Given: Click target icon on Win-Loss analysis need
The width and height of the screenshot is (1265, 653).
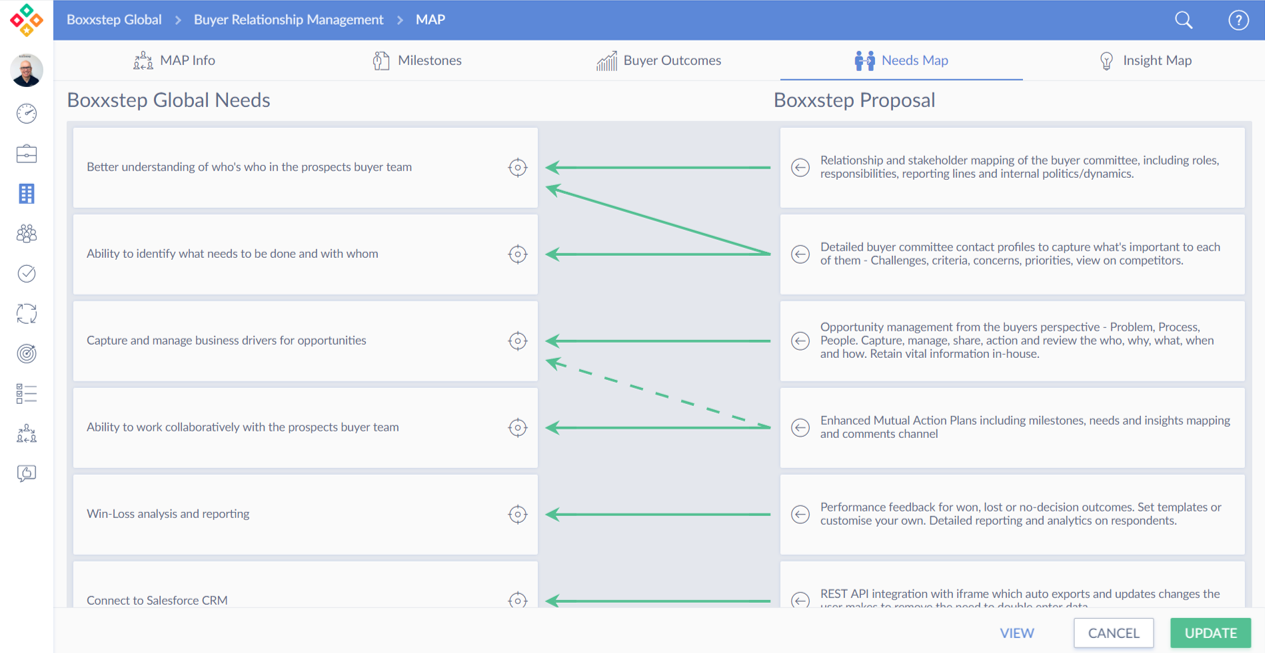Looking at the screenshot, I should [x=517, y=514].
